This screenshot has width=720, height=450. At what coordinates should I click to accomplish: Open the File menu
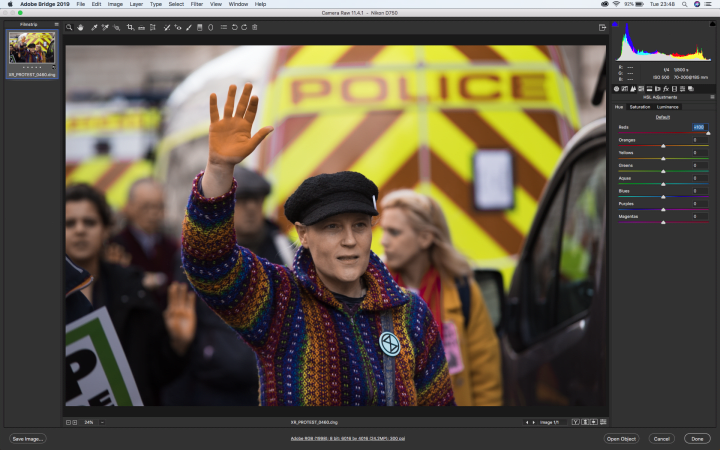click(x=81, y=4)
